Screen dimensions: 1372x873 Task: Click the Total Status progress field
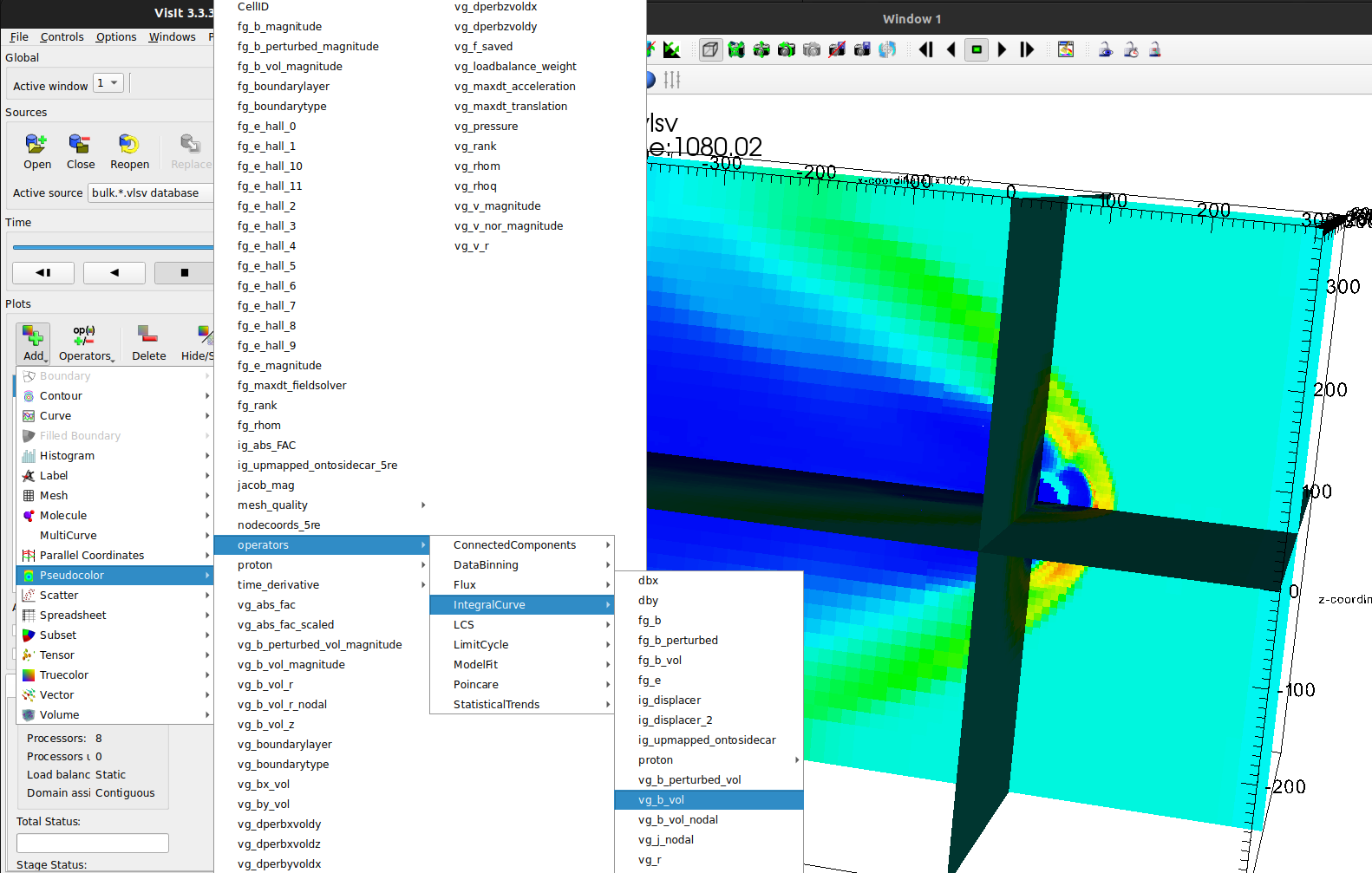93,843
